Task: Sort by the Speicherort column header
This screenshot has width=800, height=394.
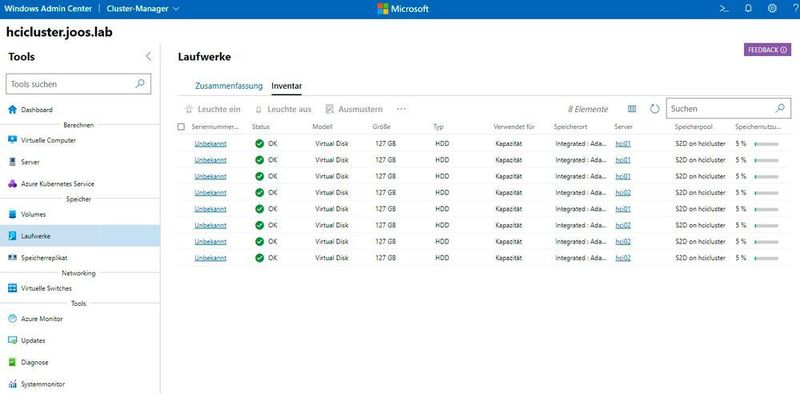Action: pyautogui.click(x=570, y=127)
